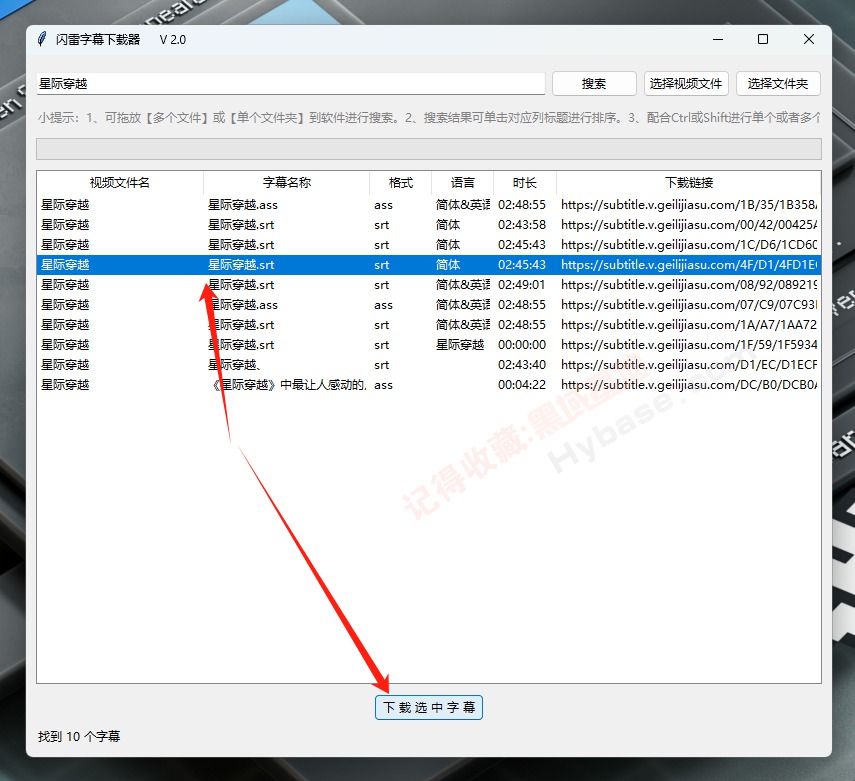This screenshot has width=855, height=781.
Task: Select the row with duration 02:43:58
Action: pyautogui.click(x=429, y=225)
